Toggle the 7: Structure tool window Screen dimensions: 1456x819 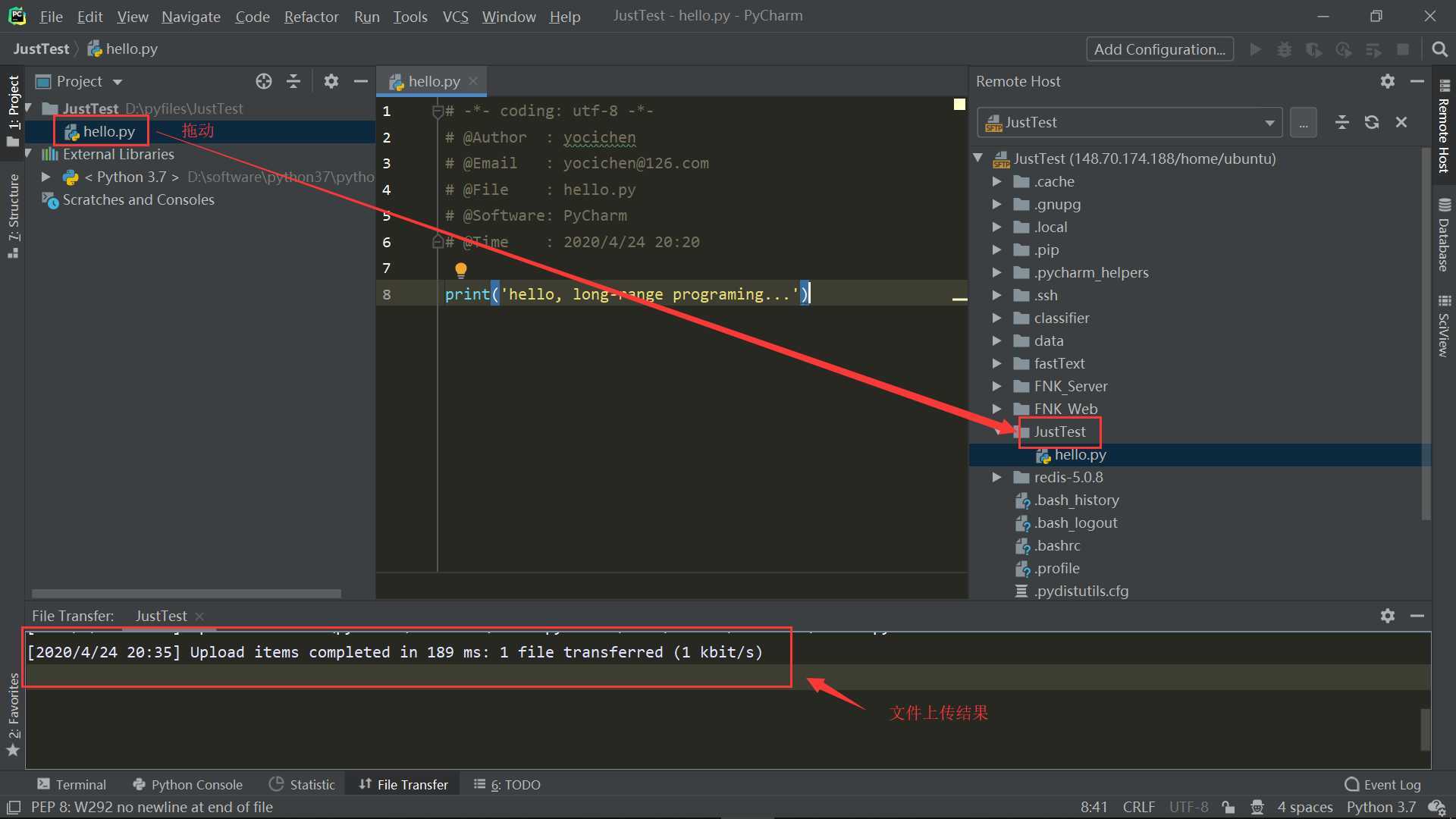[13, 216]
